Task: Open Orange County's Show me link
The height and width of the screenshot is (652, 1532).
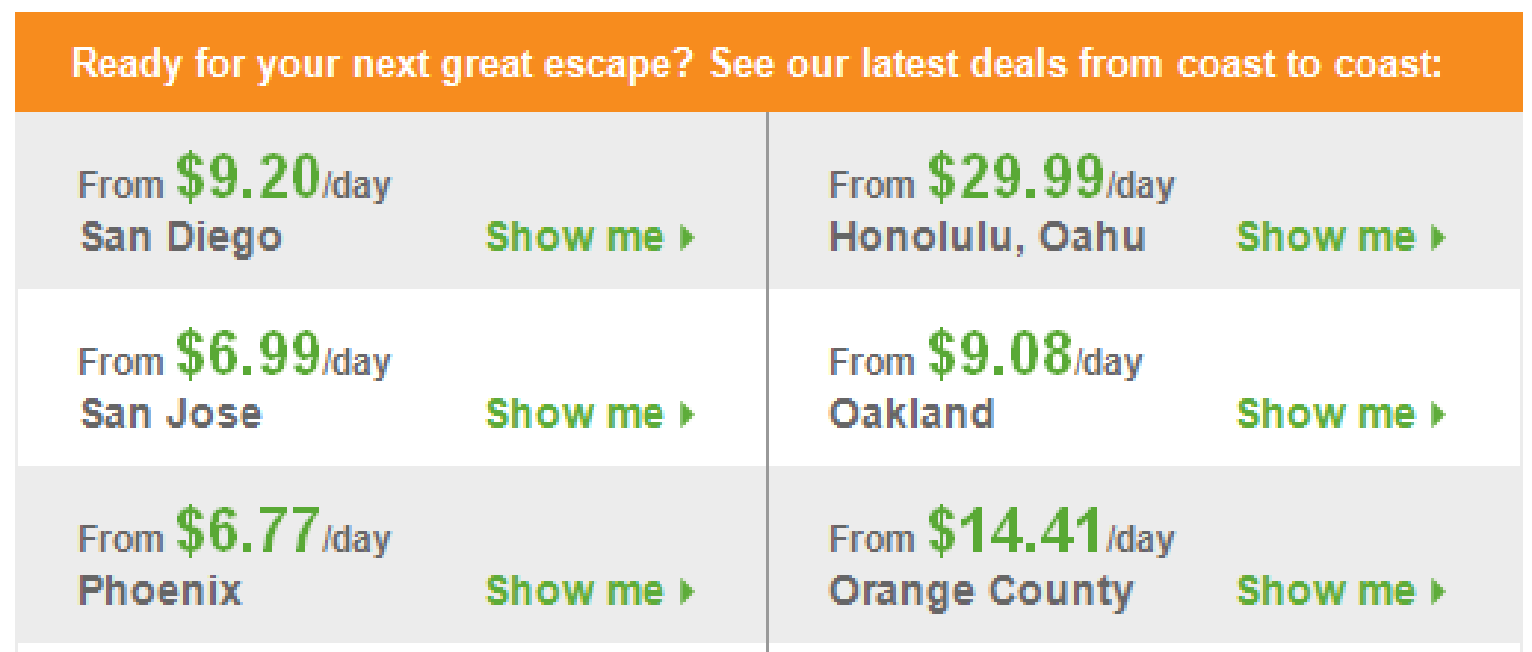Action: pos(1326,591)
